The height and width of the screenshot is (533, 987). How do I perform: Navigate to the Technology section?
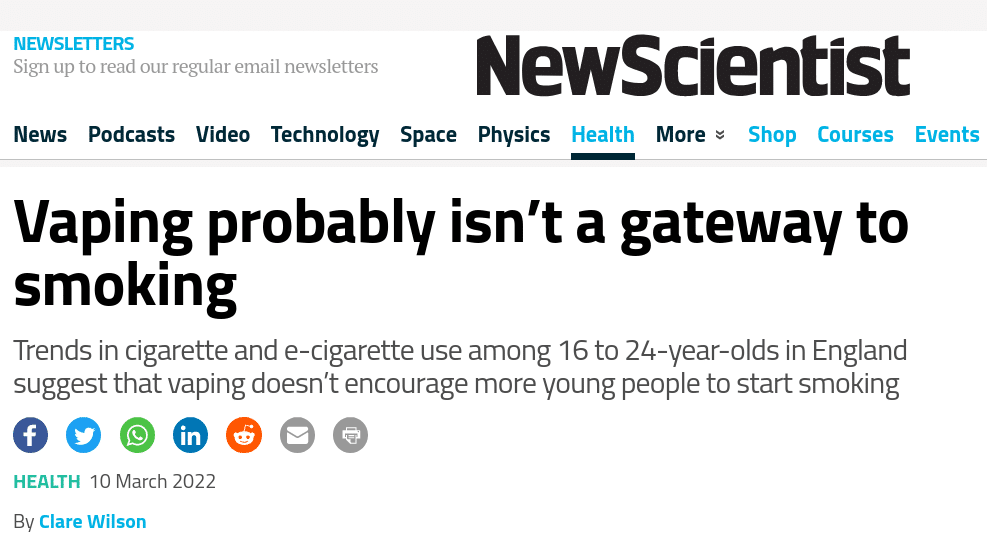tap(325, 135)
